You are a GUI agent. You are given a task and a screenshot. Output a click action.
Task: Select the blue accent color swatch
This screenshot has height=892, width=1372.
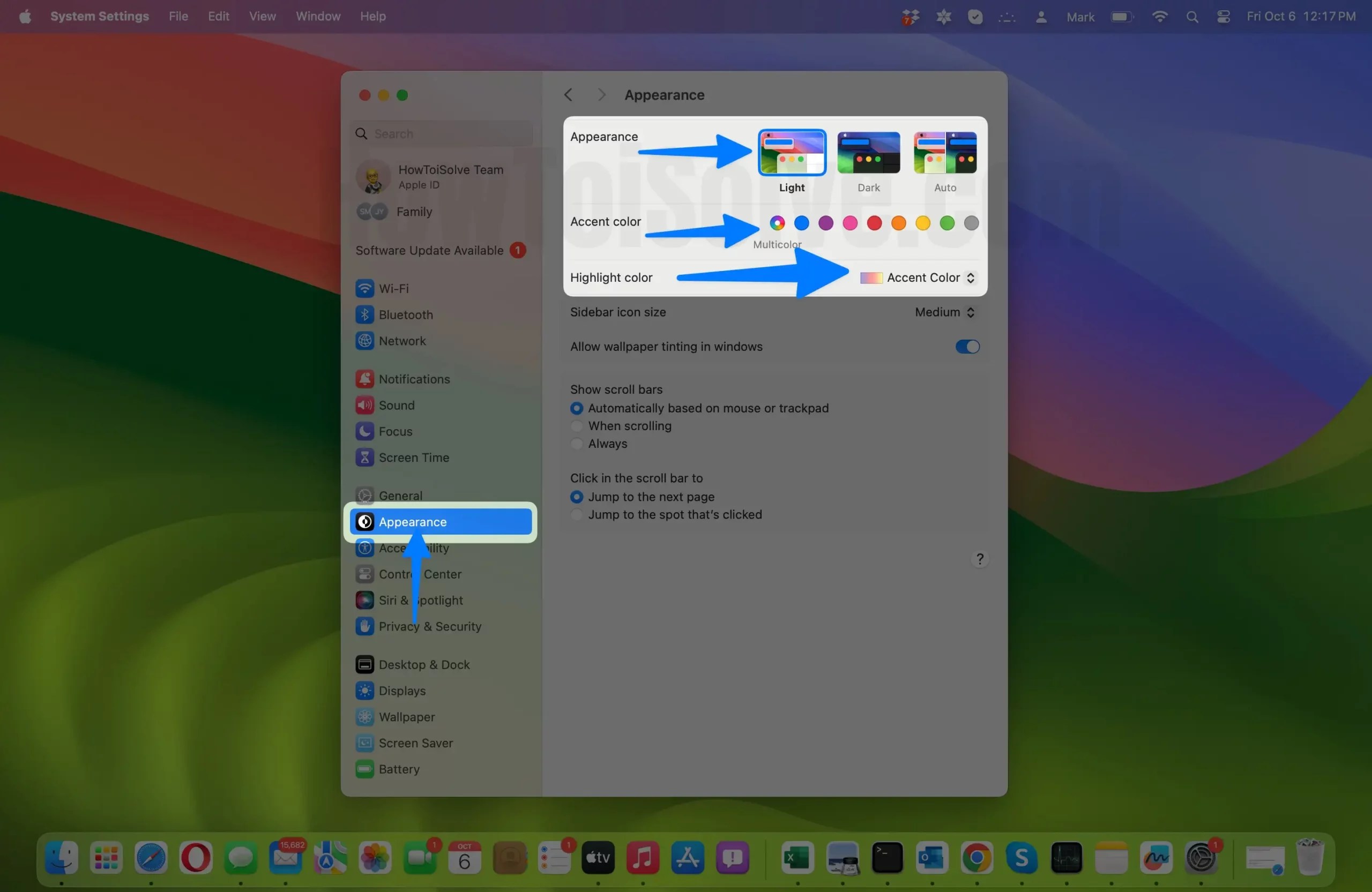tap(801, 223)
